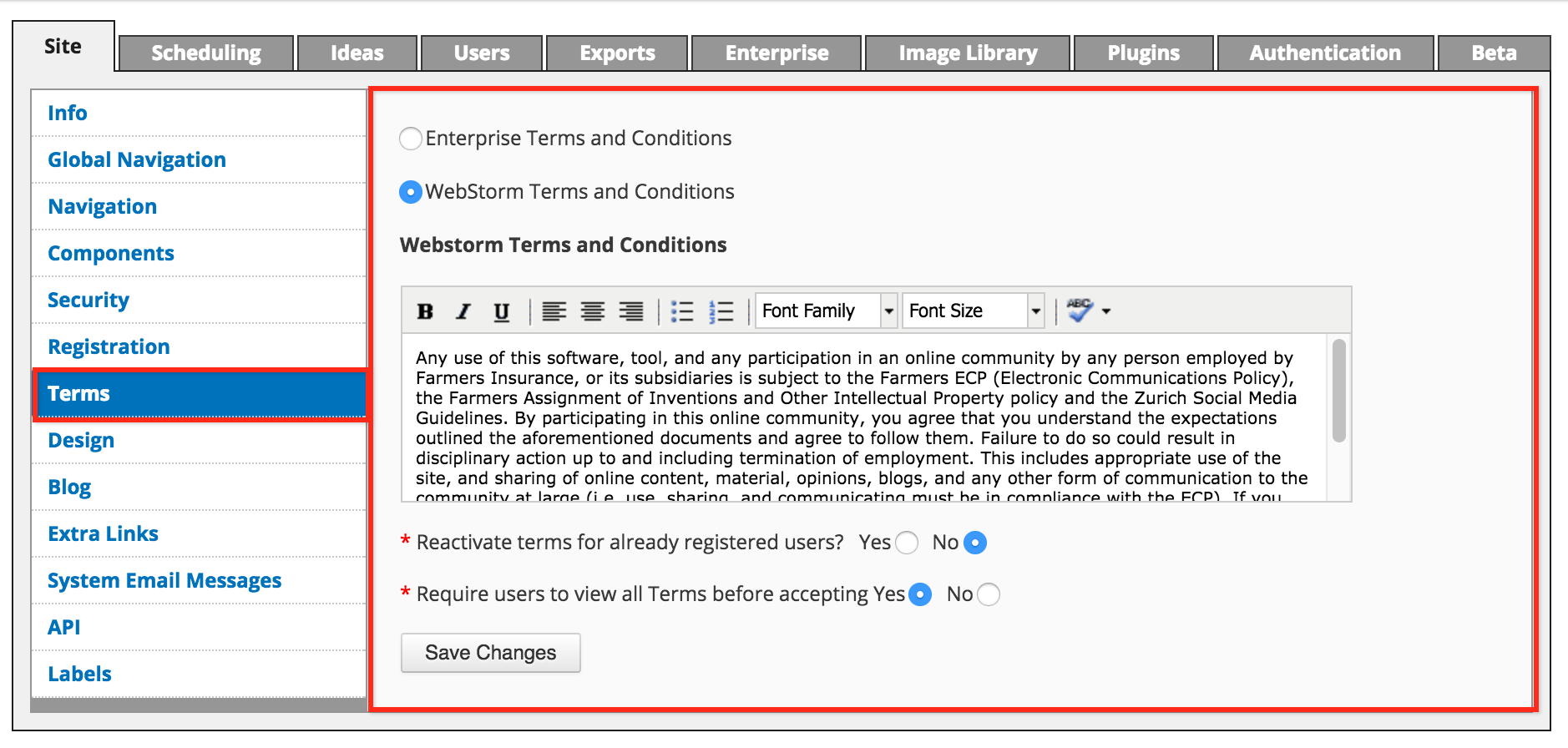Screen dimensions: 1568x748
Task: Switch to the Beta tab
Action: click(1494, 53)
